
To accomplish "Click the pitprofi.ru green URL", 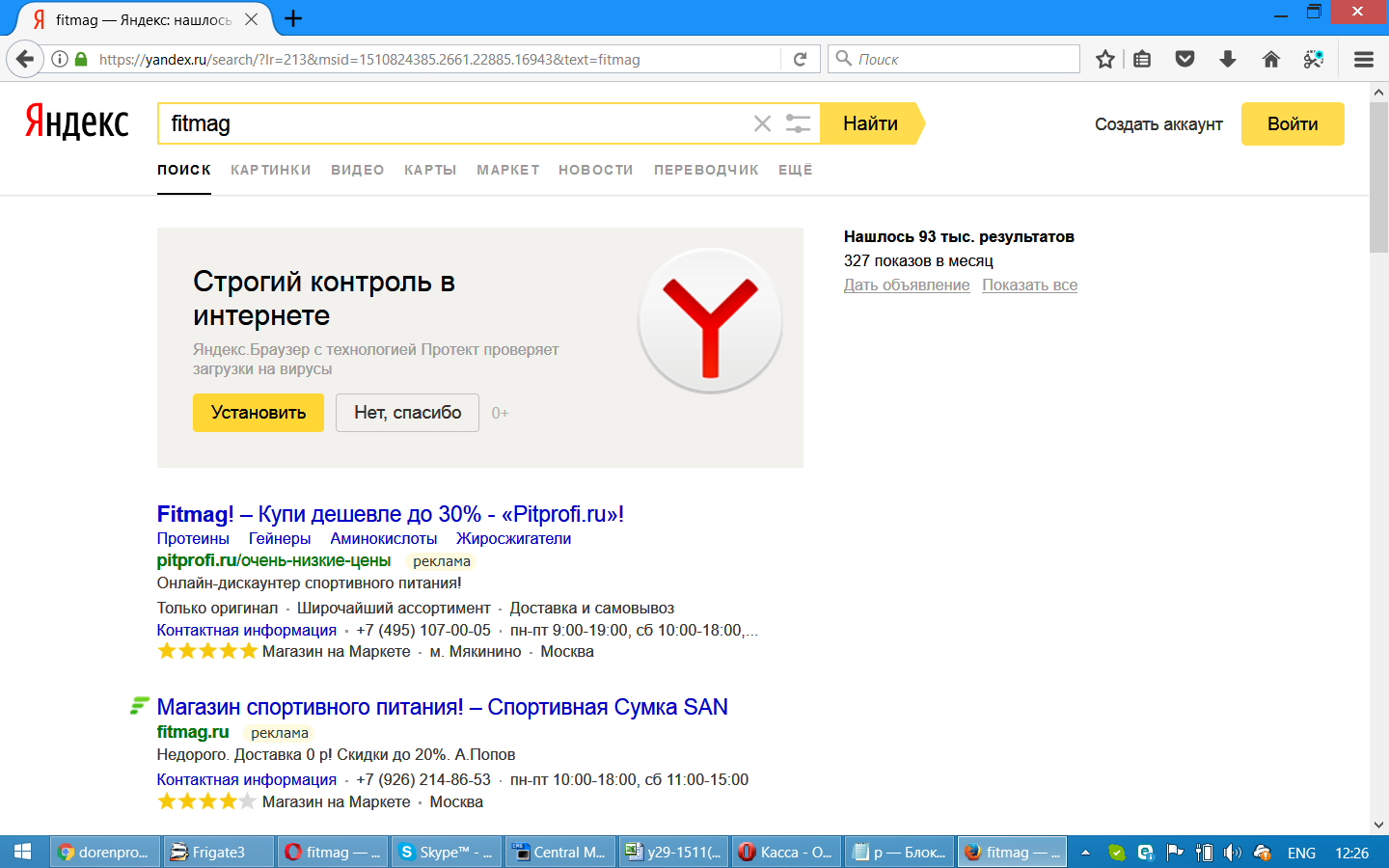I will pyautogui.click(x=274, y=560).
